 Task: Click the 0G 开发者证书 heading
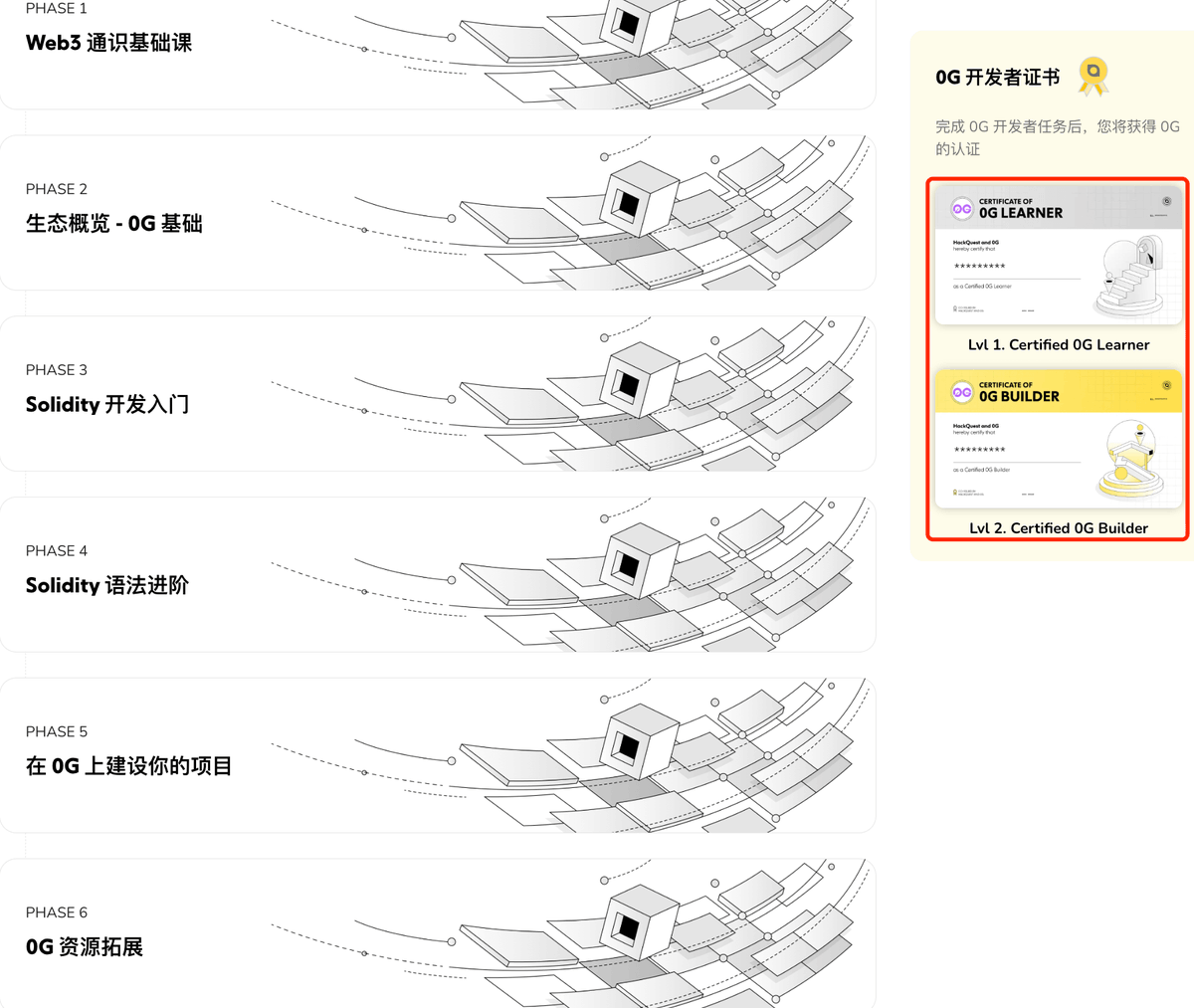pos(997,77)
